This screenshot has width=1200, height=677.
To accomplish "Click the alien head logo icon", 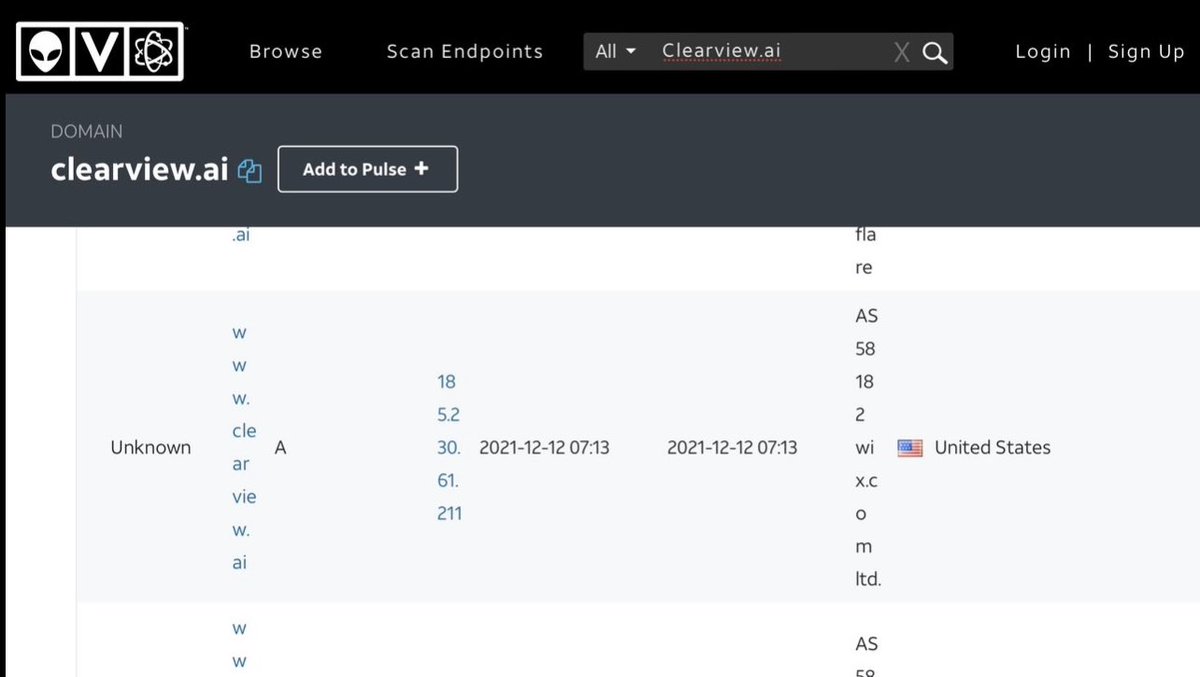I will coord(43,51).
